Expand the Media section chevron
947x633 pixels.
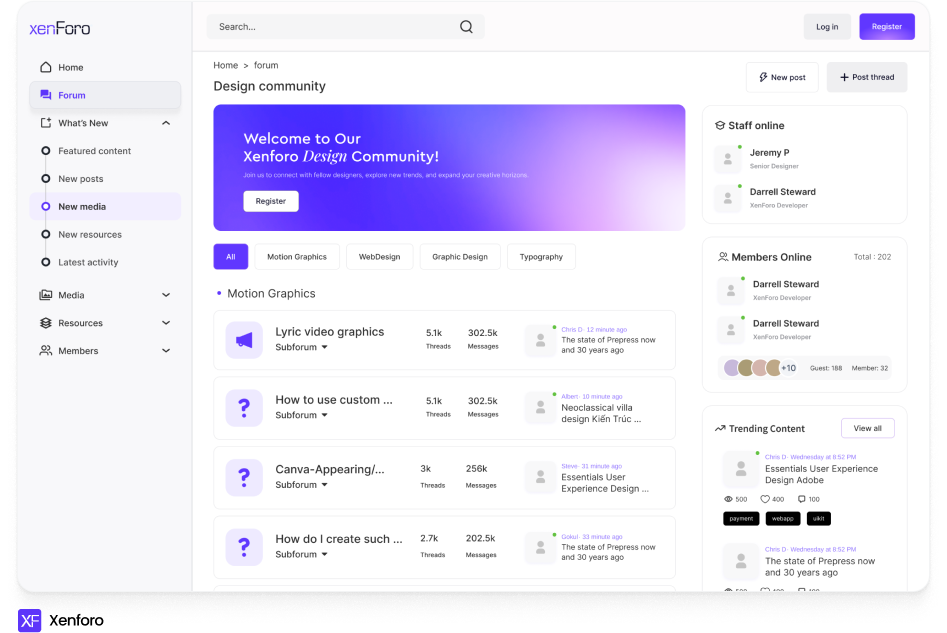166,295
